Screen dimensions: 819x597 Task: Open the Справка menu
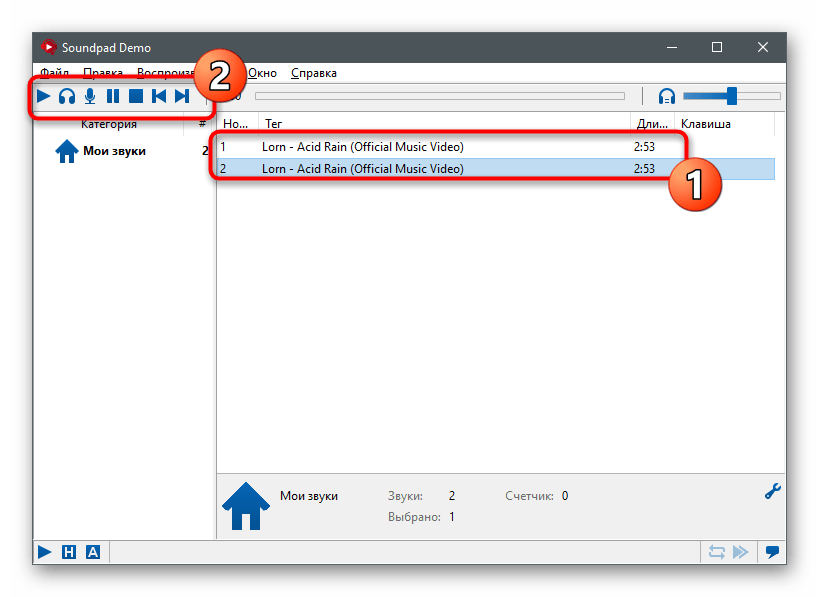point(313,73)
